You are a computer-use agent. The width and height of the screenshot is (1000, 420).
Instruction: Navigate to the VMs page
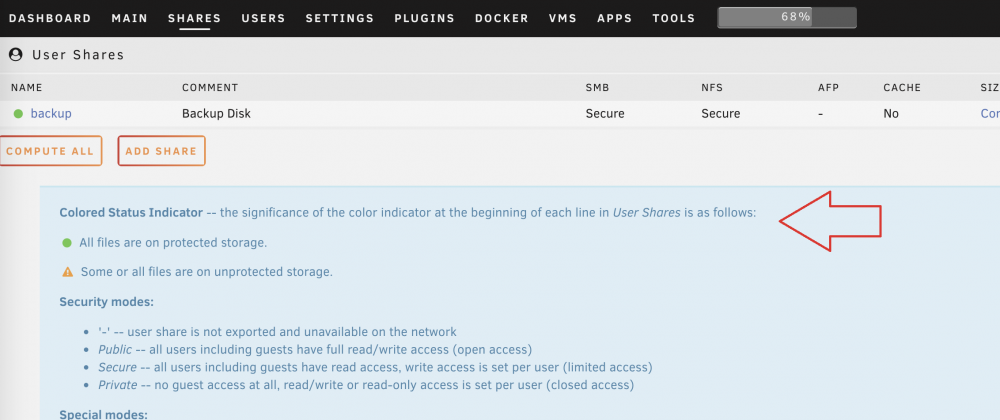coord(562,18)
